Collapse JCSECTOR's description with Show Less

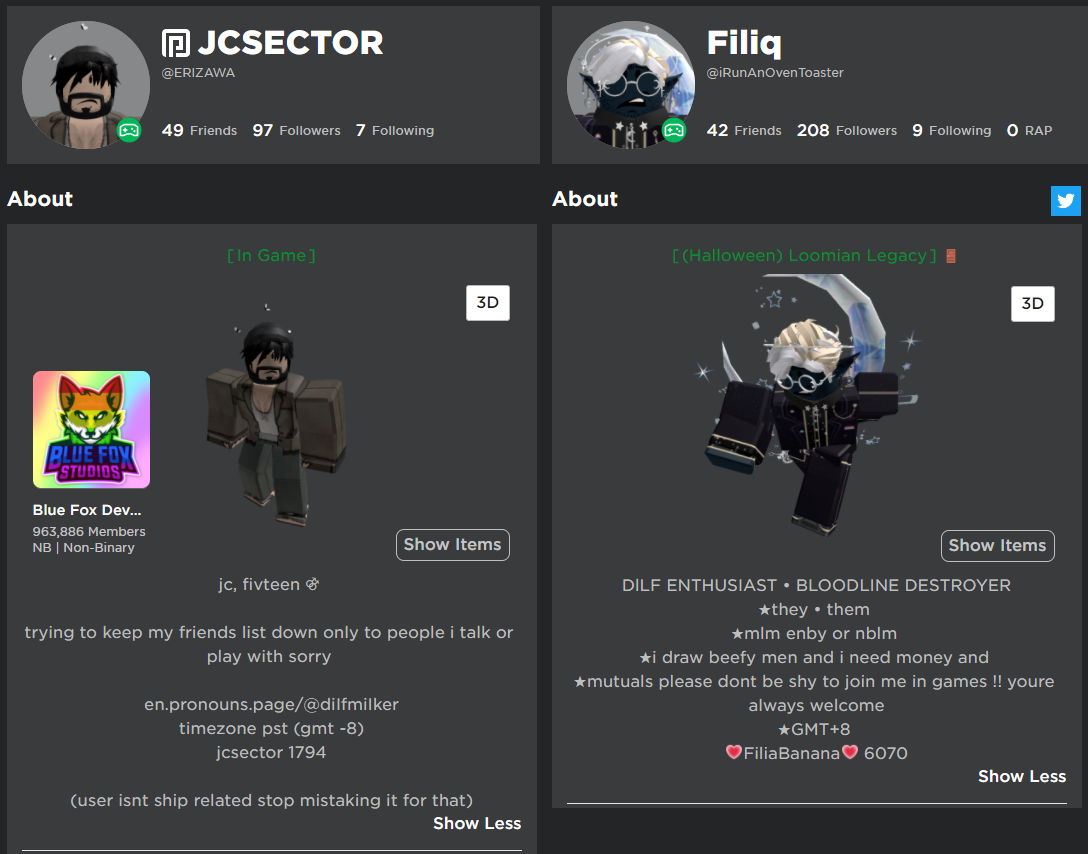click(x=477, y=823)
